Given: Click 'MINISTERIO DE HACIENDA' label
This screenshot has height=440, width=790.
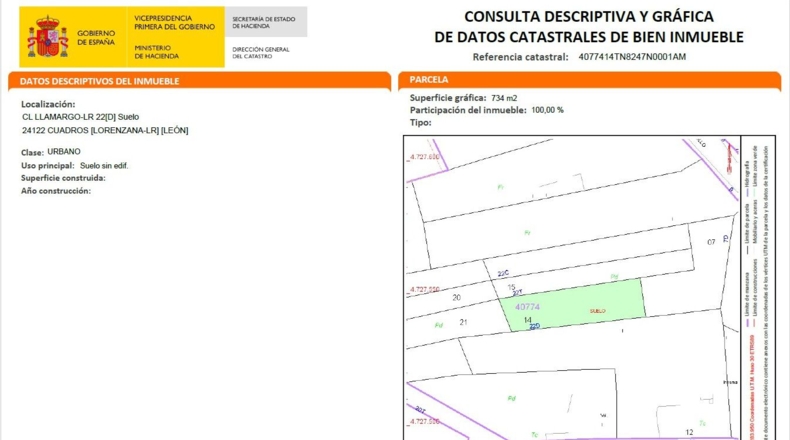Looking at the screenshot, I should [x=156, y=52].
